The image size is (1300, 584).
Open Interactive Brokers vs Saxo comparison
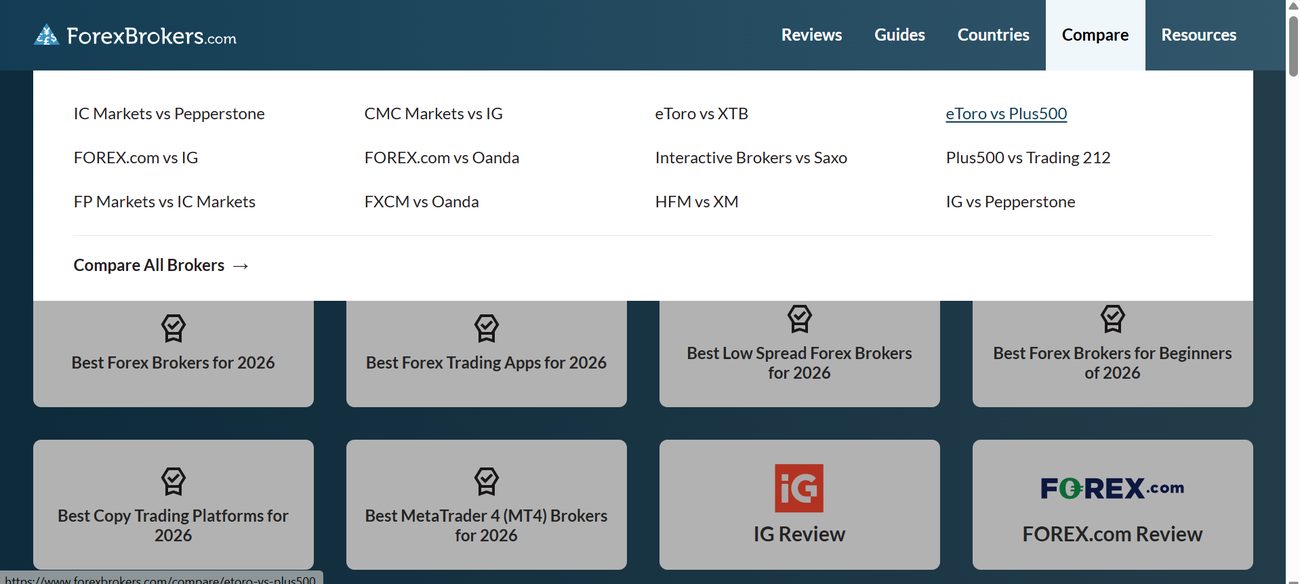click(x=751, y=158)
